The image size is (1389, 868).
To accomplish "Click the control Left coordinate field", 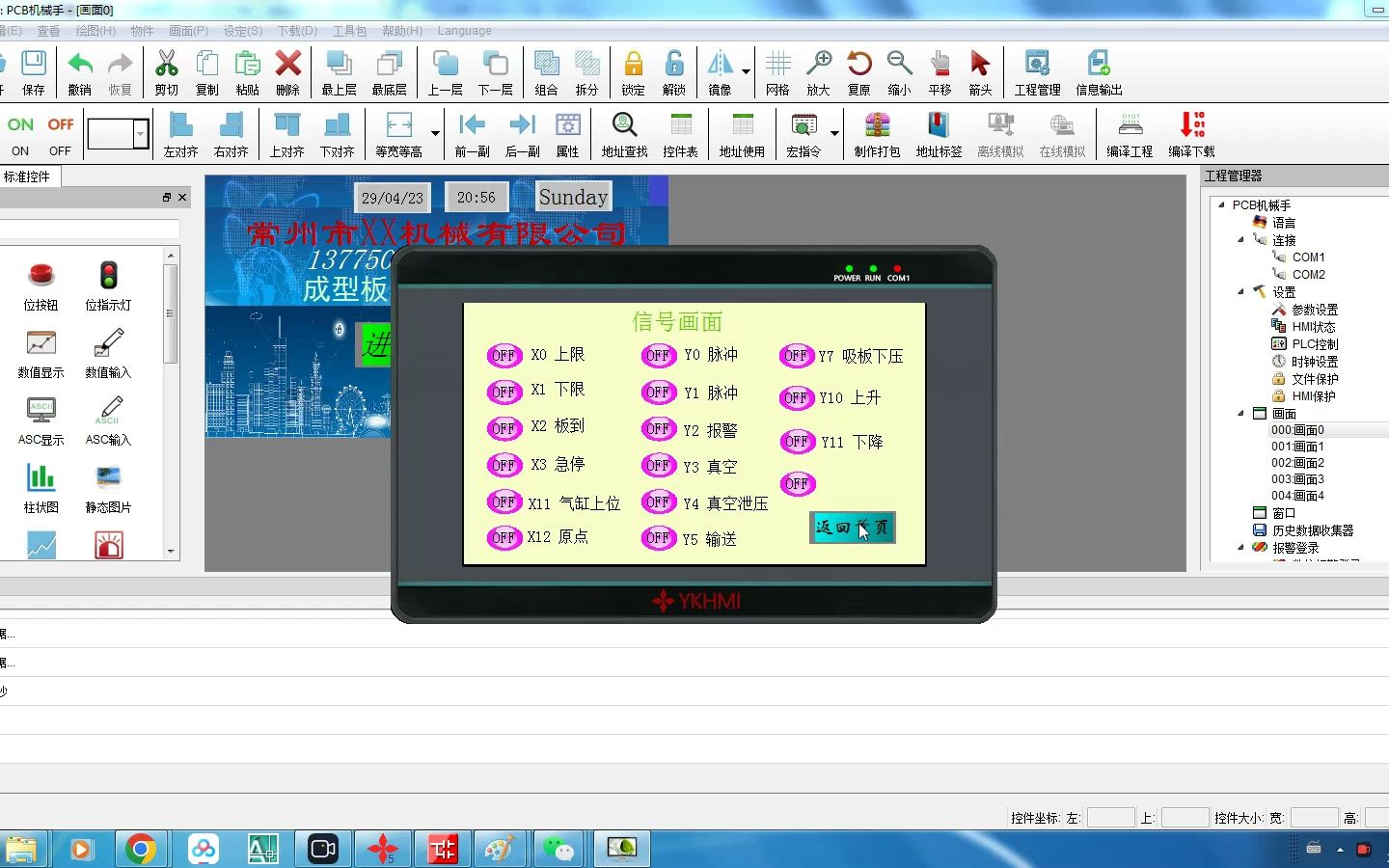I will click(1110, 818).
